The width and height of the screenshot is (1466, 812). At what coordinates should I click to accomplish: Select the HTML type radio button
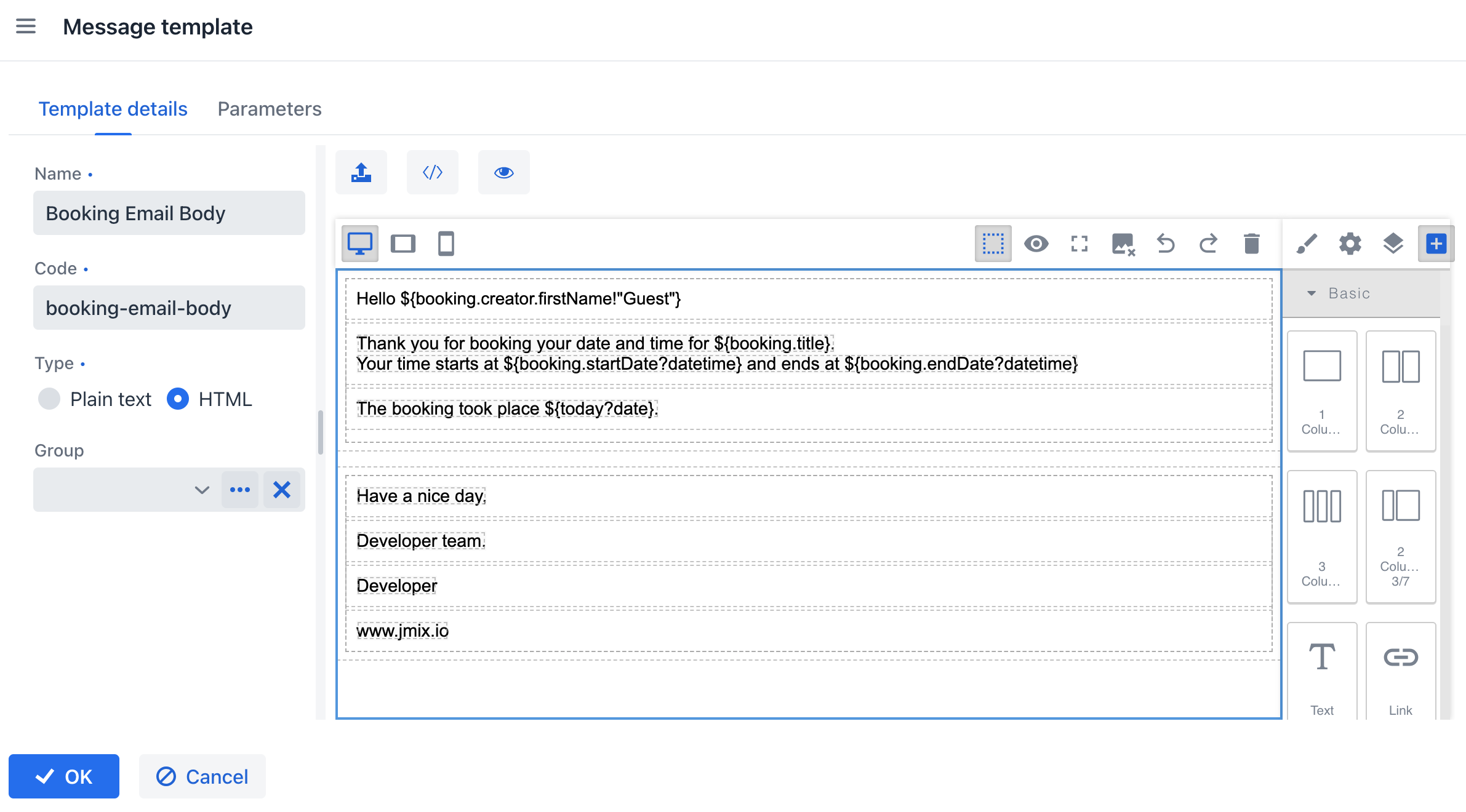pyautogui.click(x=178, y=399)
